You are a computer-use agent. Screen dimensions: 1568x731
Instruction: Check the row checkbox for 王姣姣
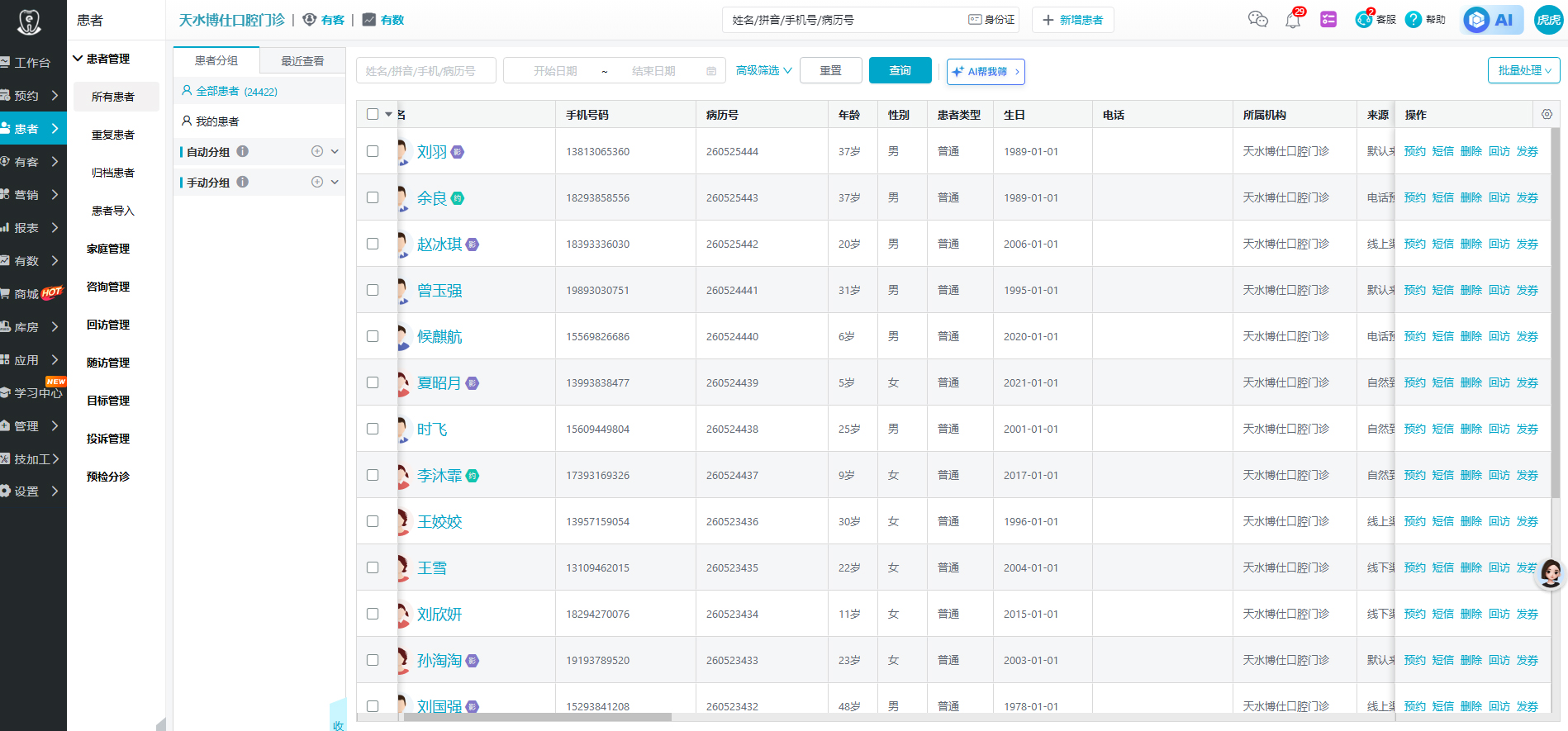[x=373, y=521]
